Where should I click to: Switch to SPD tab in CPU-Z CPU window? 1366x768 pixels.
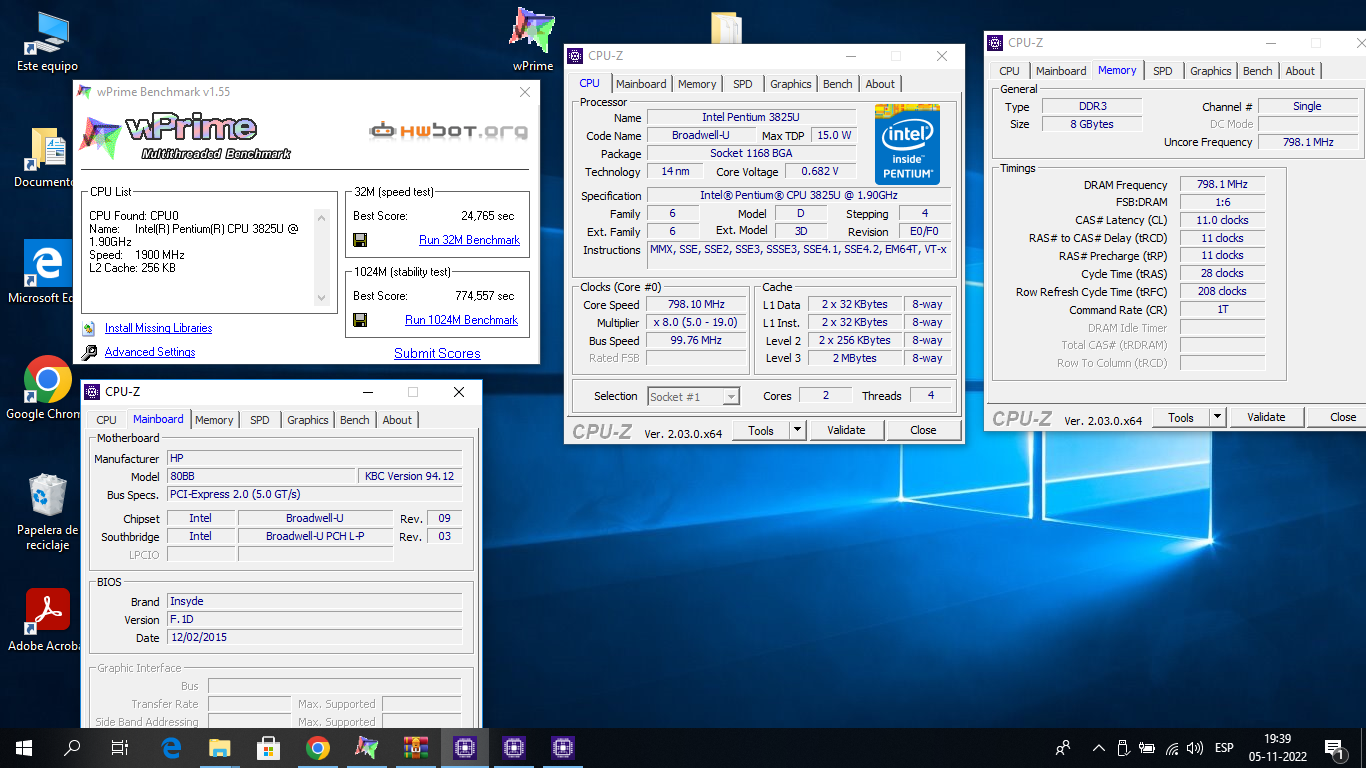tap(743, 84)
